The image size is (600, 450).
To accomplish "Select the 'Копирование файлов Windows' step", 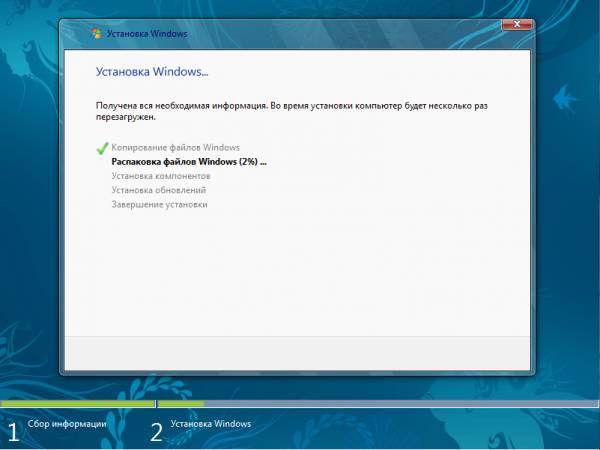I will point(175,148).
